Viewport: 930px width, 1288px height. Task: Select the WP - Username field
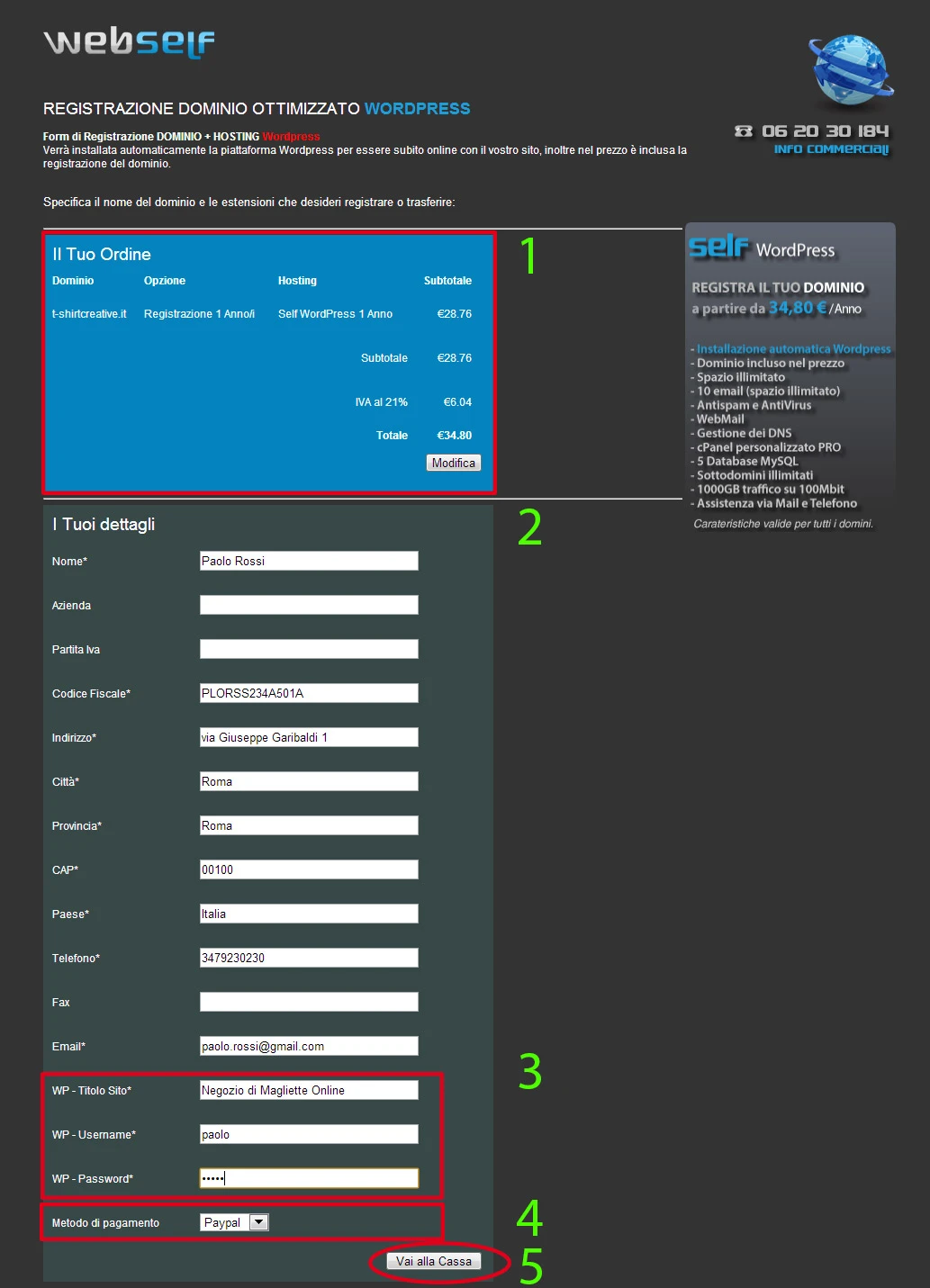[x=309, y=1134]
